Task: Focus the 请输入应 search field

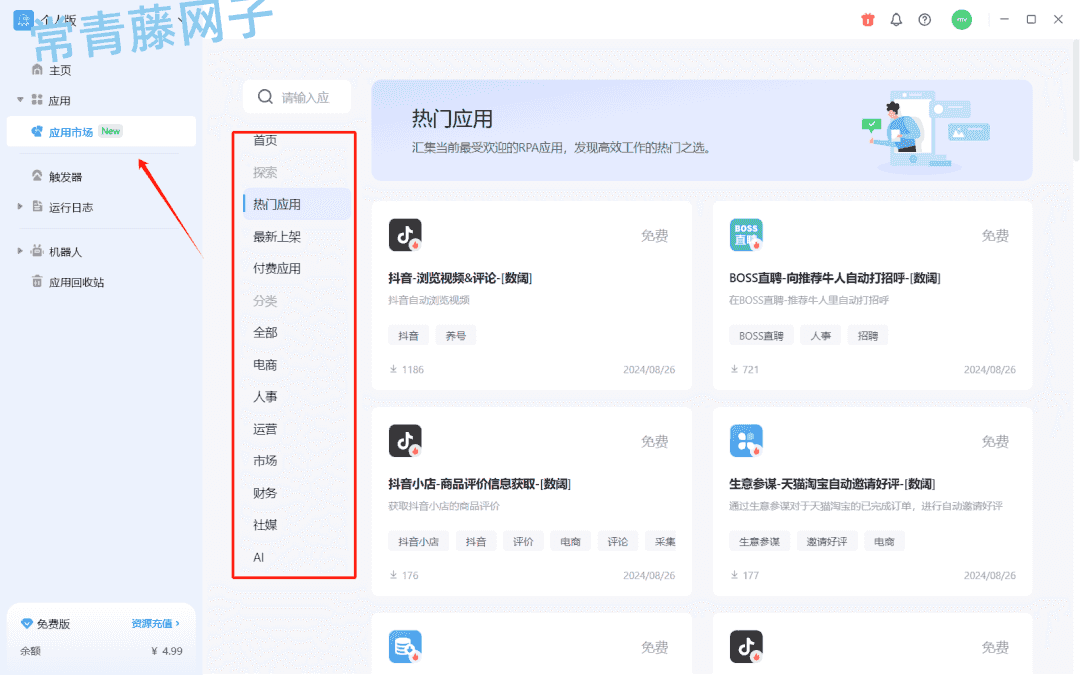Action: (297, 97)
